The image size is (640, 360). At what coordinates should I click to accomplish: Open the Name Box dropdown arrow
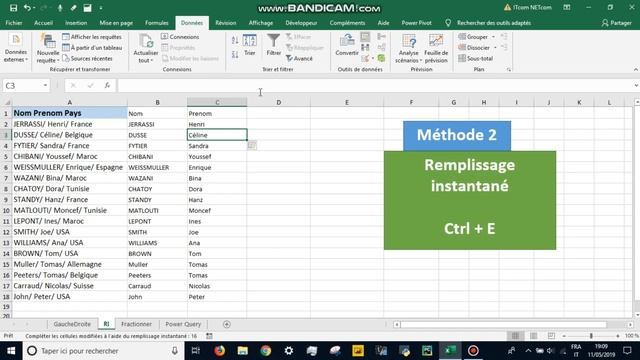click(45, 85)
